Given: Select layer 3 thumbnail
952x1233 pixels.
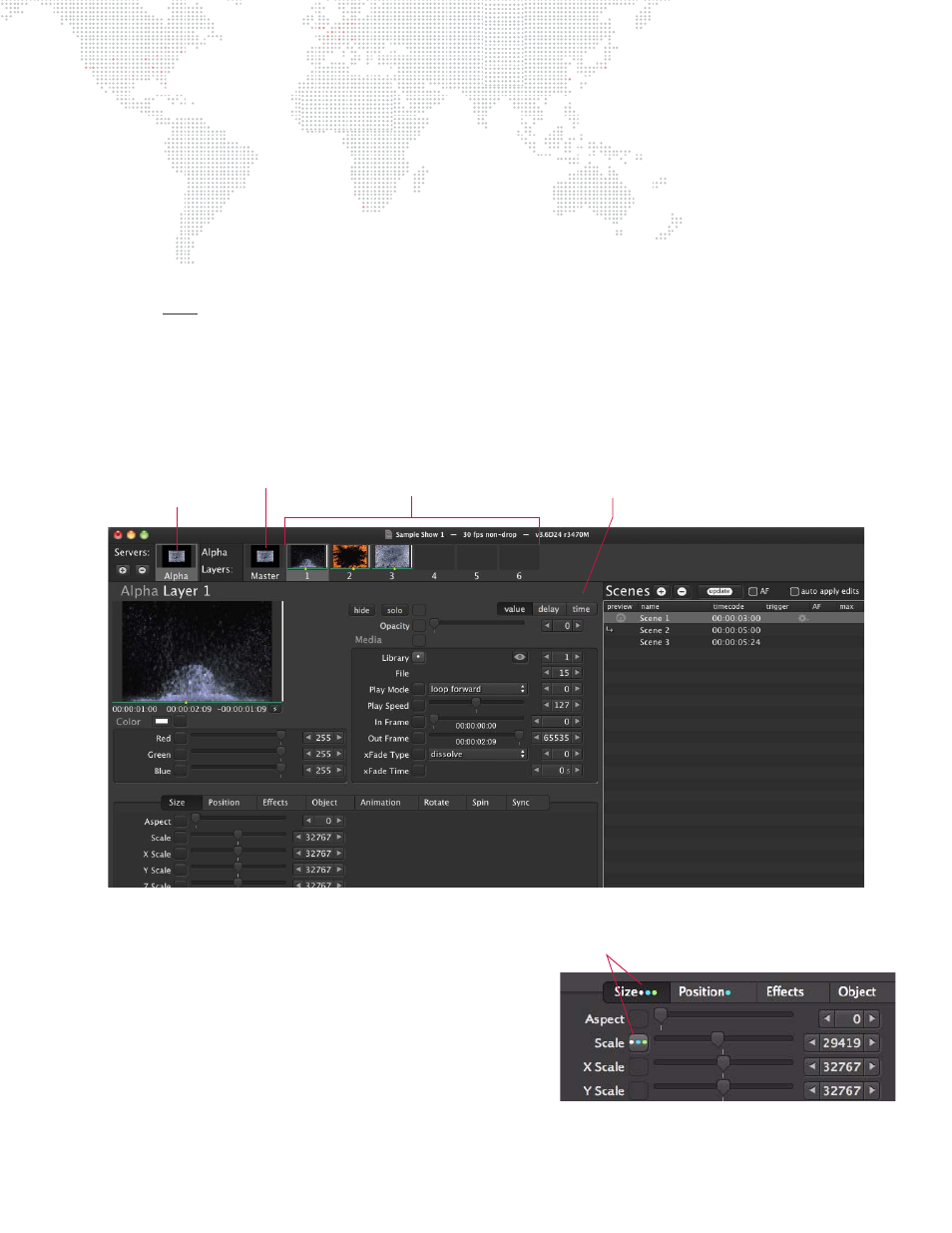Looking at the screenshot, I should [392, 556].
